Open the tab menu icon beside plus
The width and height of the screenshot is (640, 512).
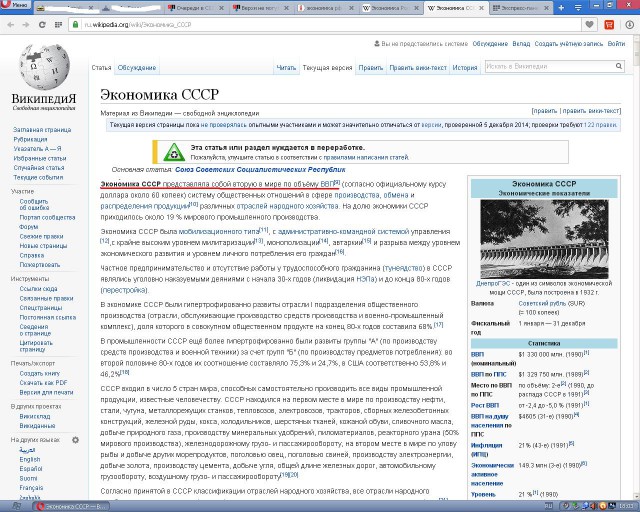click(578, 8)
